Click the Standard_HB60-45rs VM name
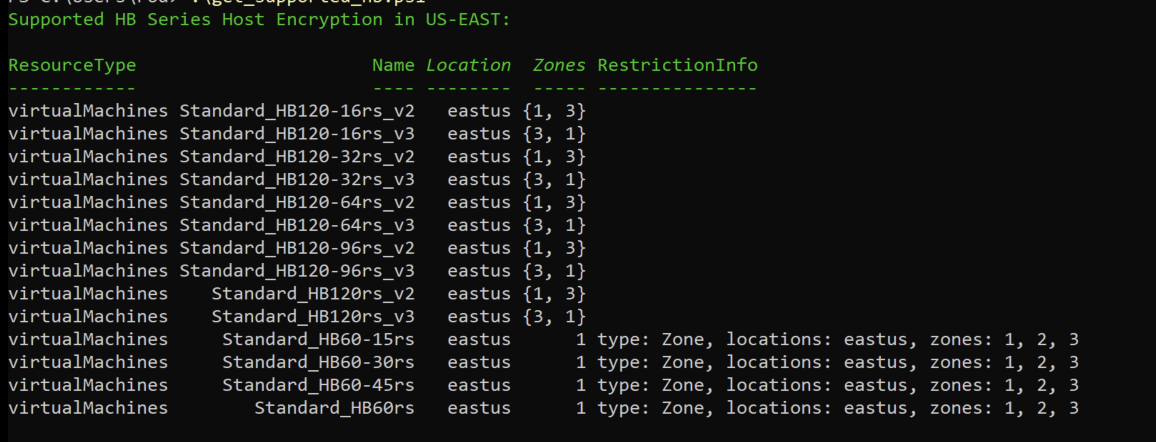The height and width of the screenshot is (442, 1156). click(318, 385)
